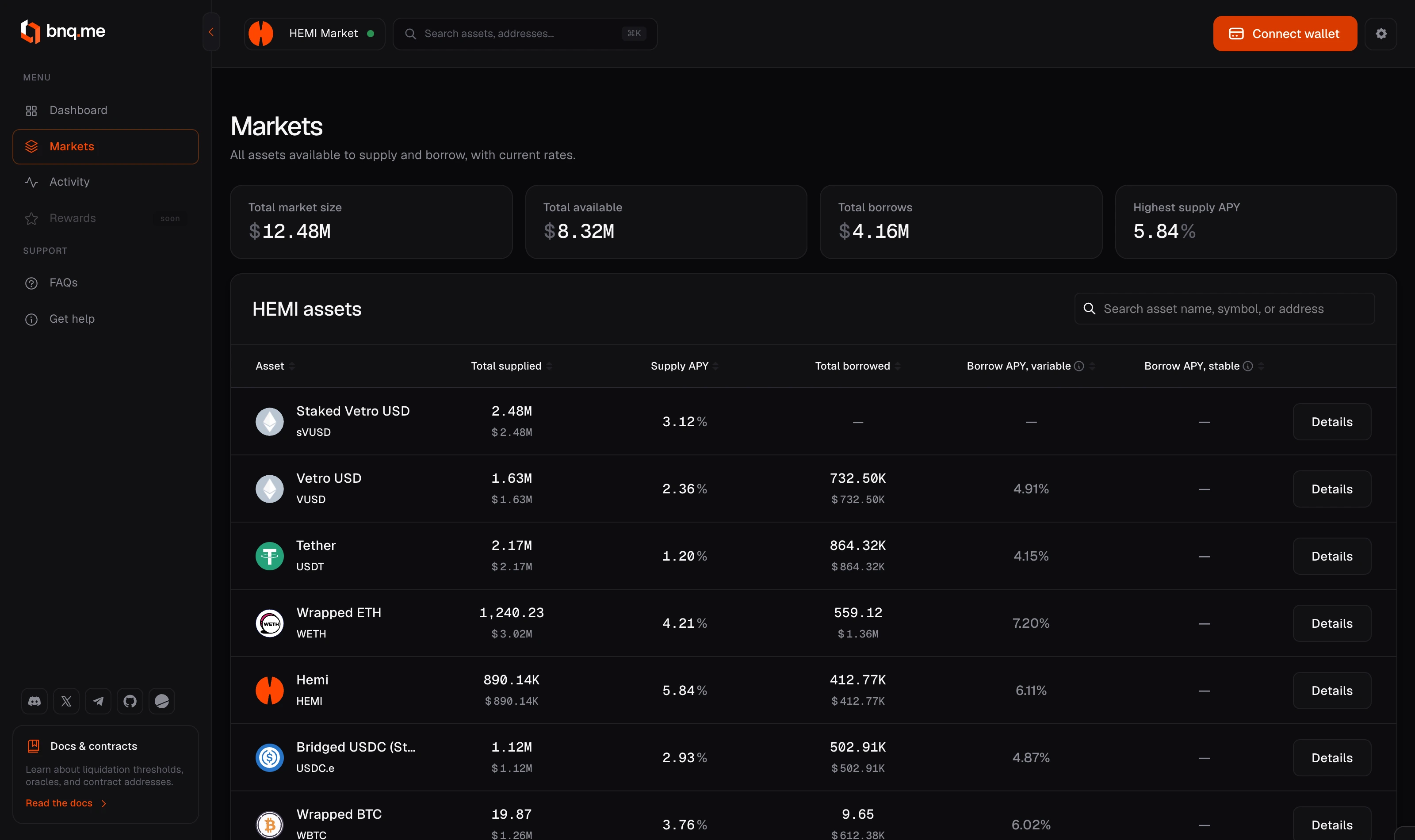Open the X (Twitter) icon link
Screen dimensions: 1415x840
click(x=66, y=701)
